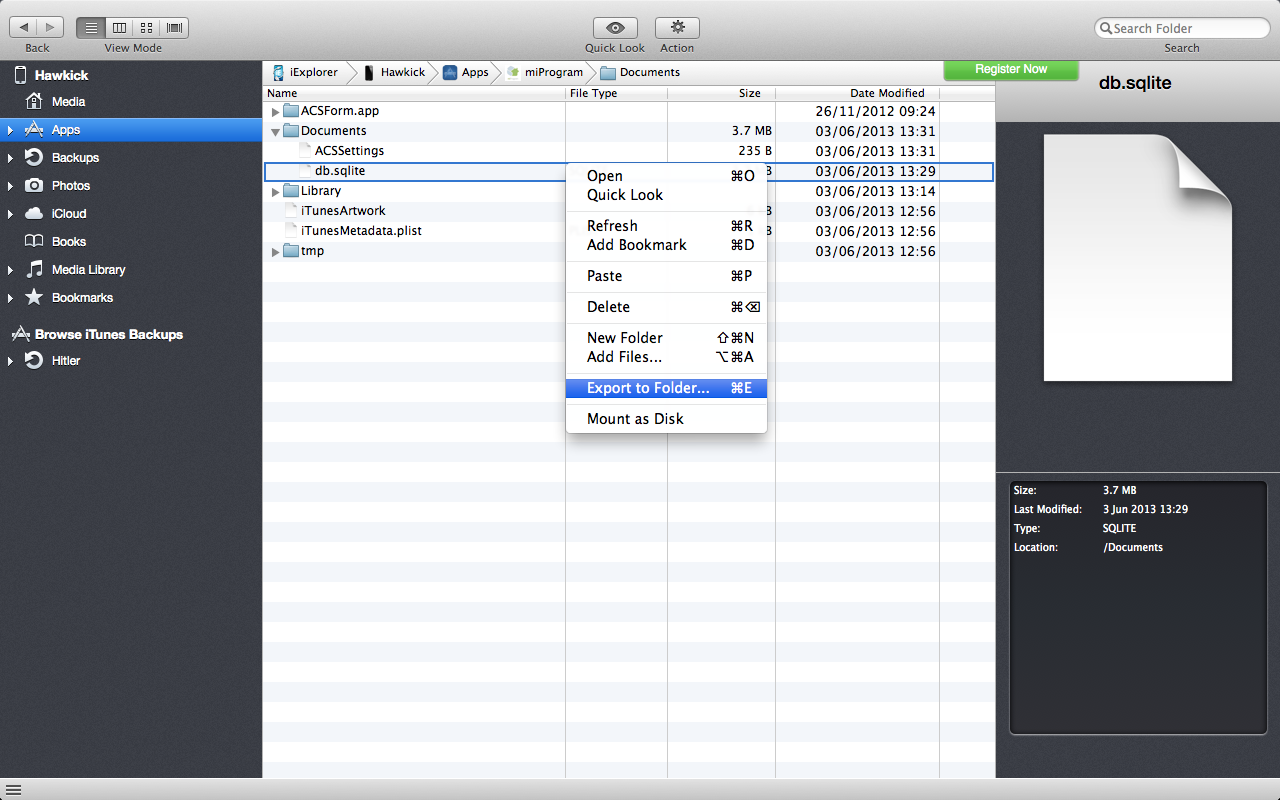The image size is (1280, 800).
Task: Open Bookmarks star item in sidebar
Action: coord(131,298)
